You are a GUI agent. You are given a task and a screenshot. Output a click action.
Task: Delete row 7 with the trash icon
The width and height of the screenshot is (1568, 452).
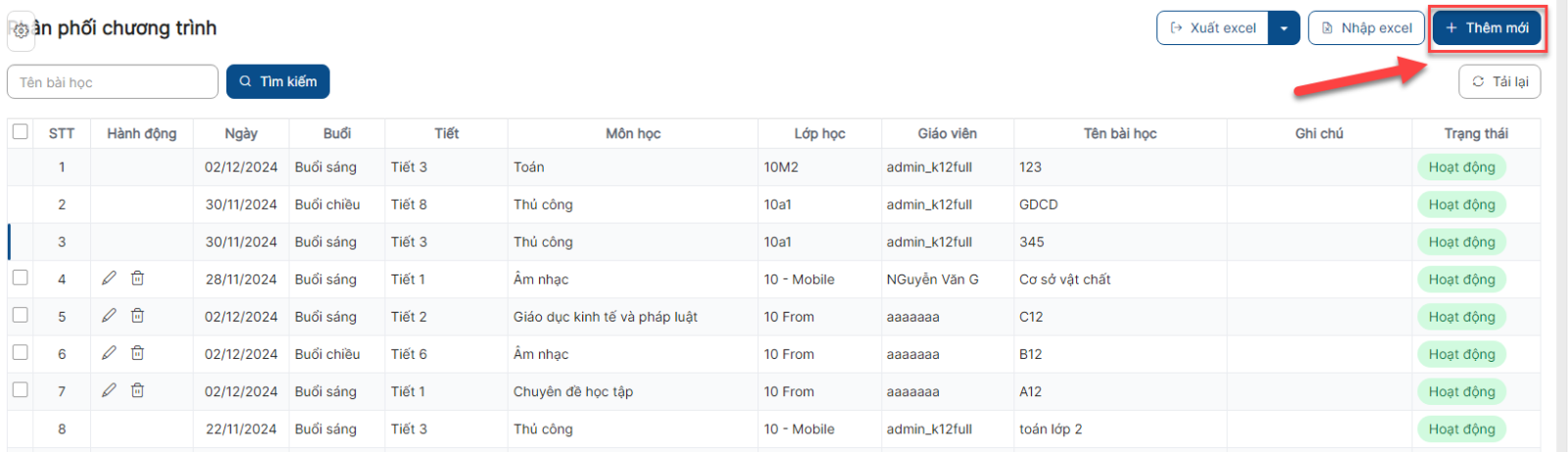pos(138,390)
